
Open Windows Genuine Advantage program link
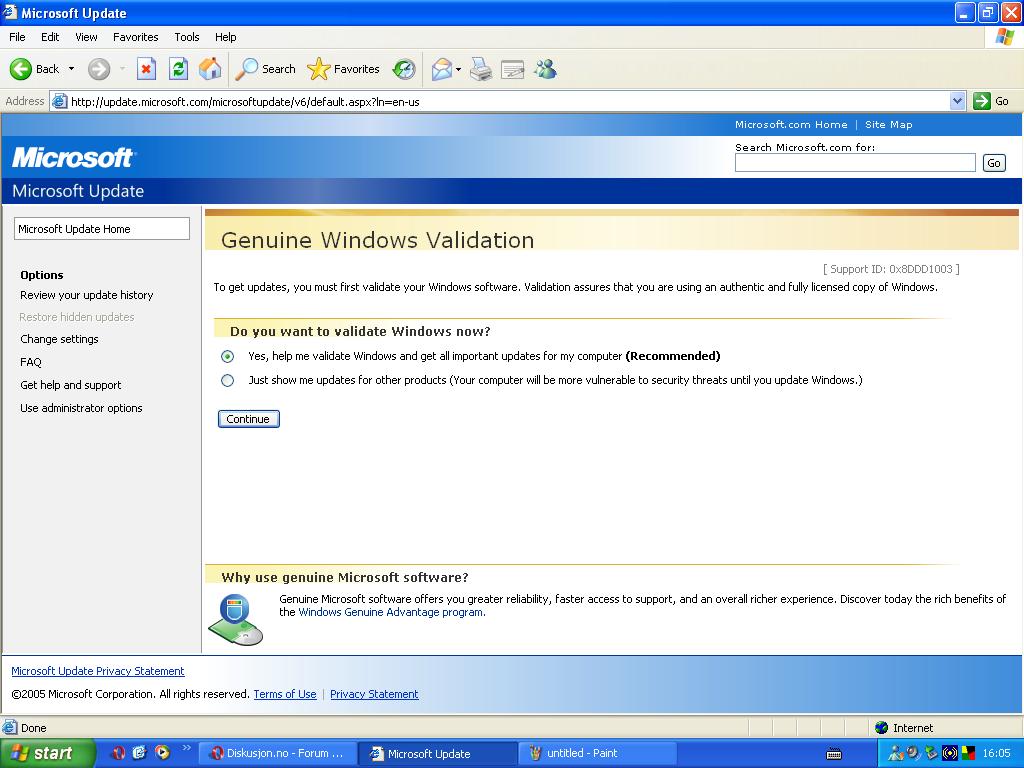point(391,613)
